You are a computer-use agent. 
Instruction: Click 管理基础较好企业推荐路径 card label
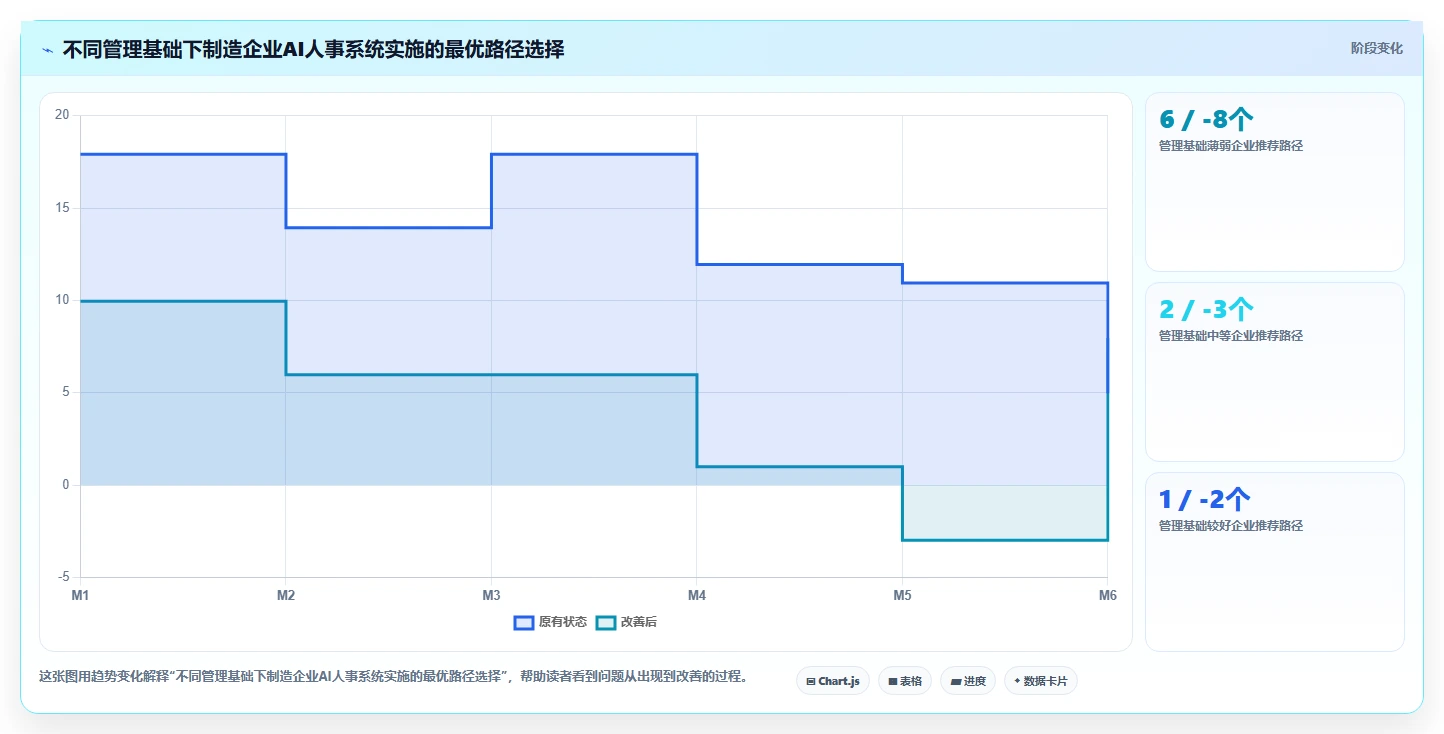click(1231, 526)
